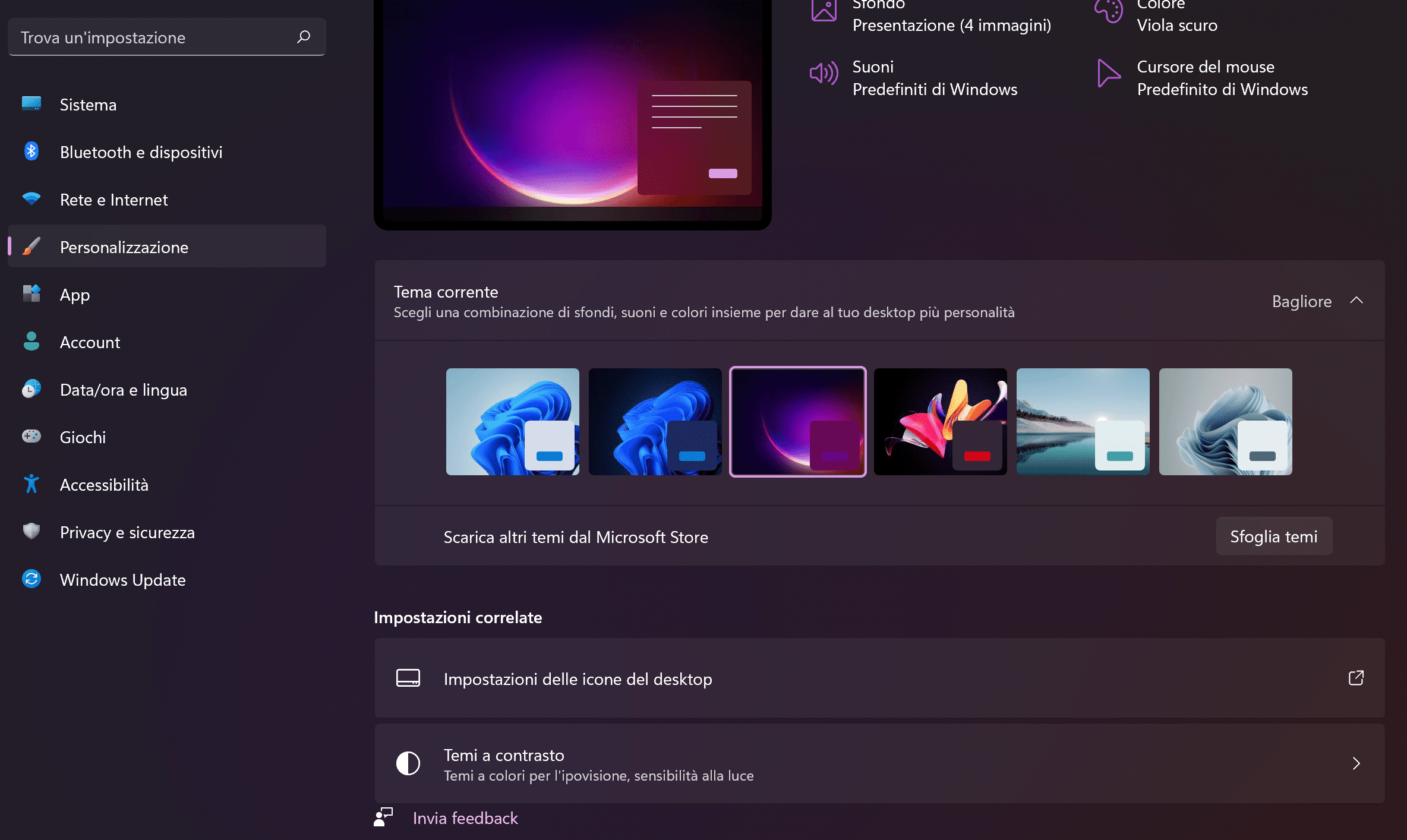Select the light blue Windows bloom theme
The width and height of the screenshot is (1407, 840).
[513, 422]
